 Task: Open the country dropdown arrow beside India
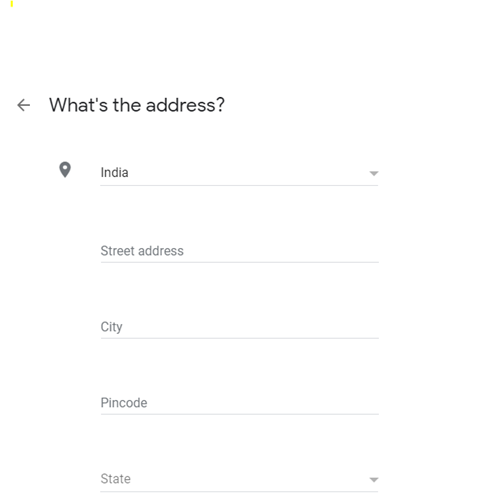[374, 173]
